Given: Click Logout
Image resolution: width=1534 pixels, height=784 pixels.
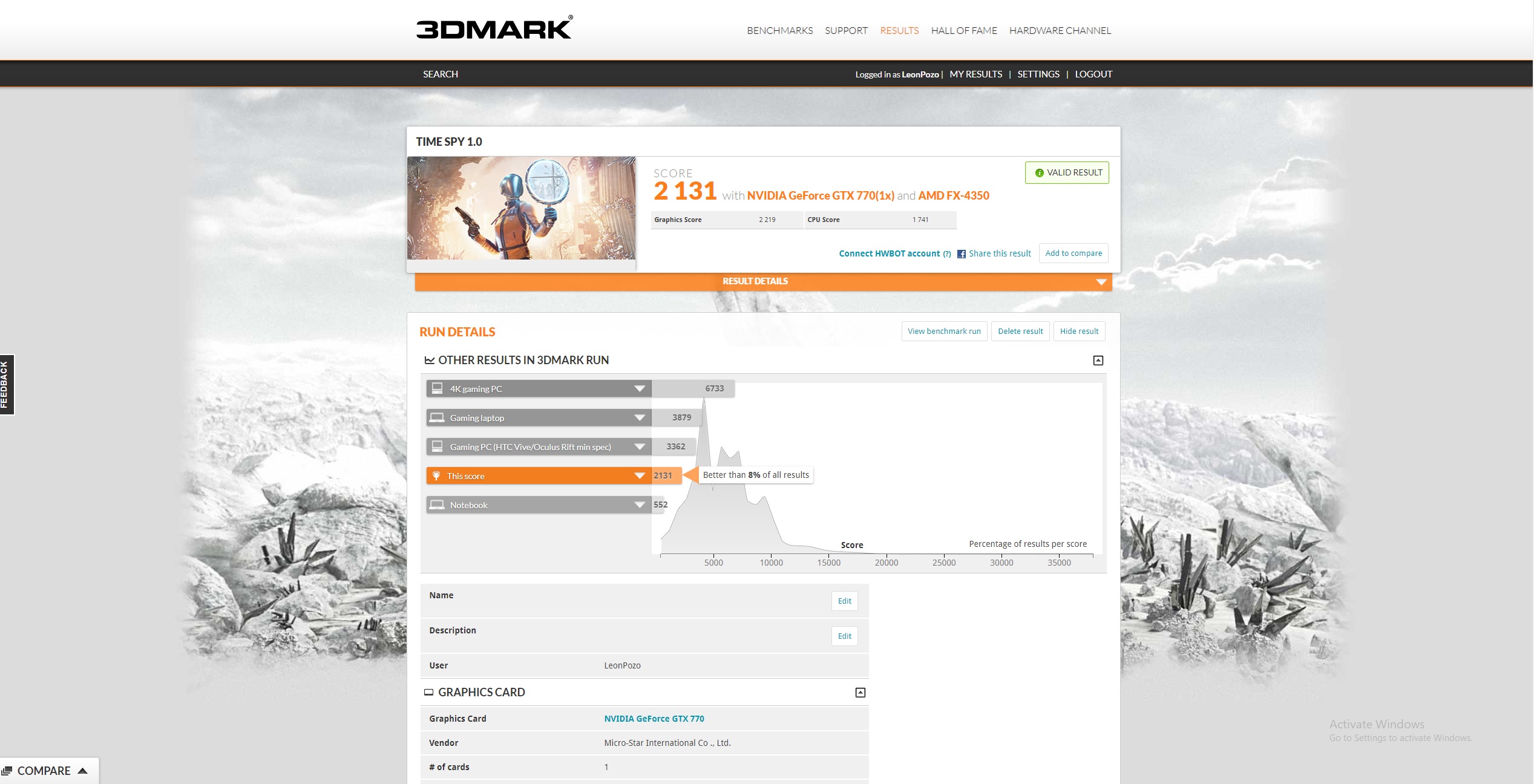Looking at the screenshot, I should point(1093,74).
